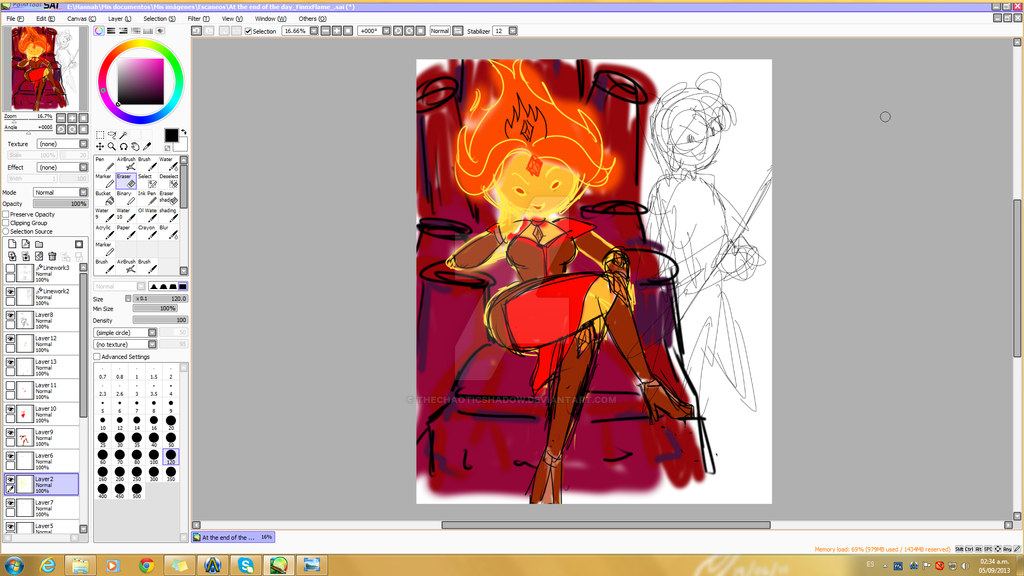Open Skype from the taskbar
The image size is (1024, 576).
coord(246,565)
